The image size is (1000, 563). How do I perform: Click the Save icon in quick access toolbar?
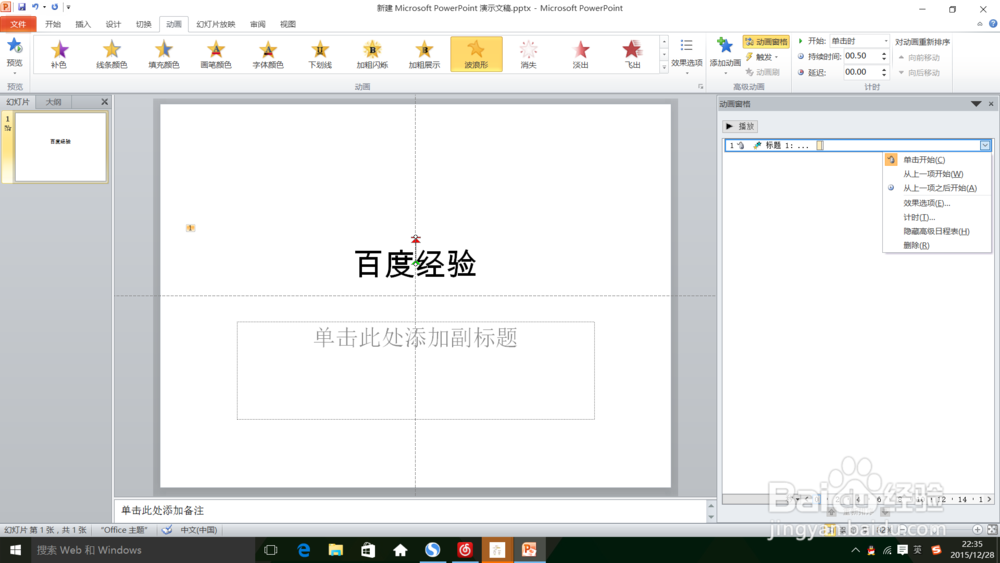[x=22, y=7]
